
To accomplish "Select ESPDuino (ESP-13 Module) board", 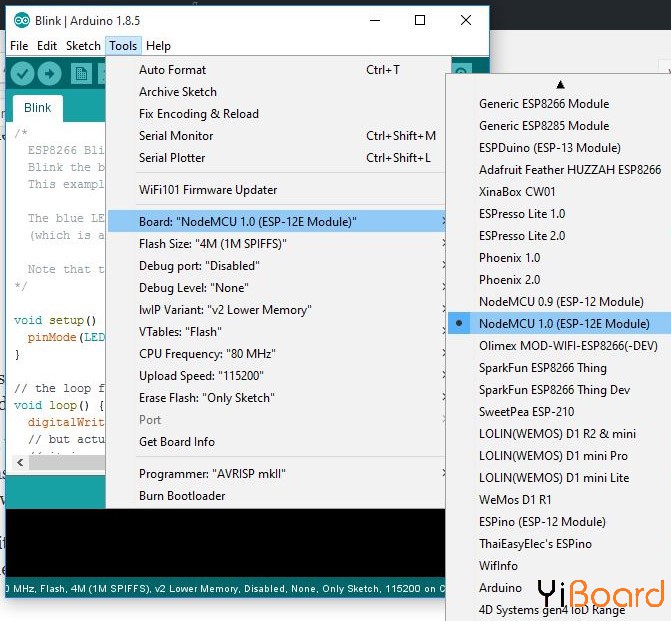I will [559, 148].
